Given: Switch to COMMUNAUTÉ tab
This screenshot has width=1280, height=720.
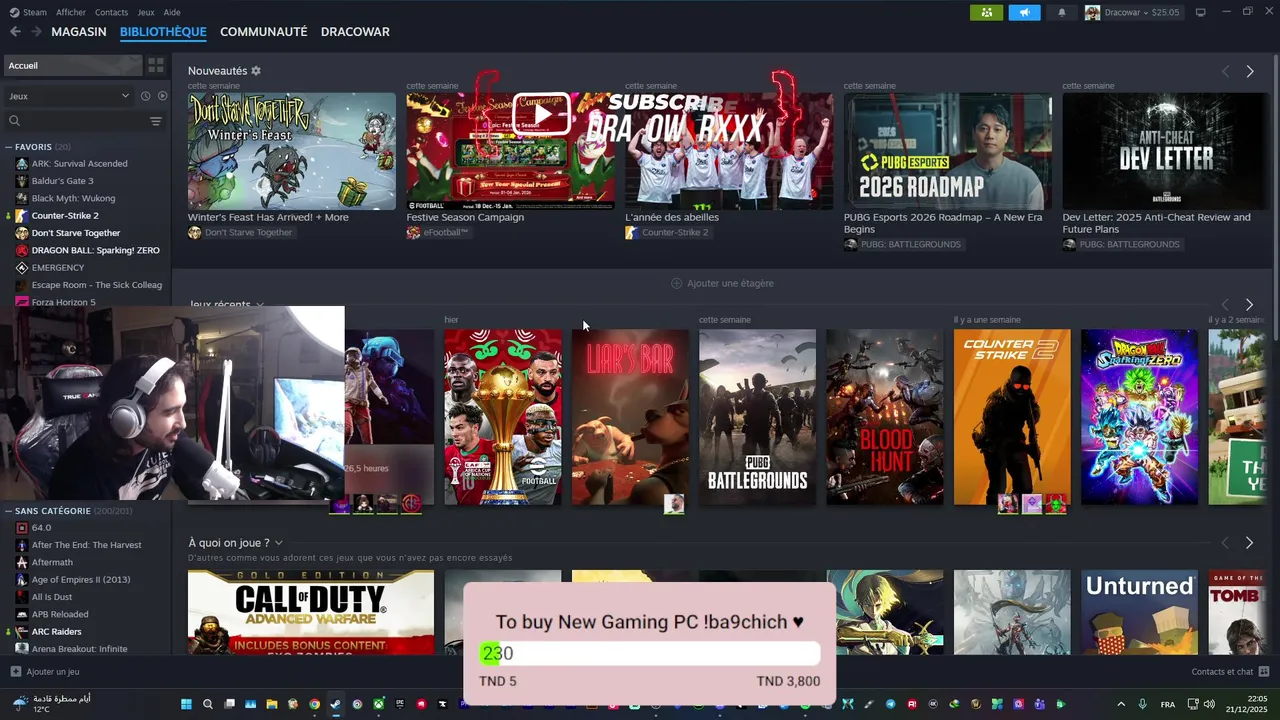Looking at the screenshot, I should [264, 32].
